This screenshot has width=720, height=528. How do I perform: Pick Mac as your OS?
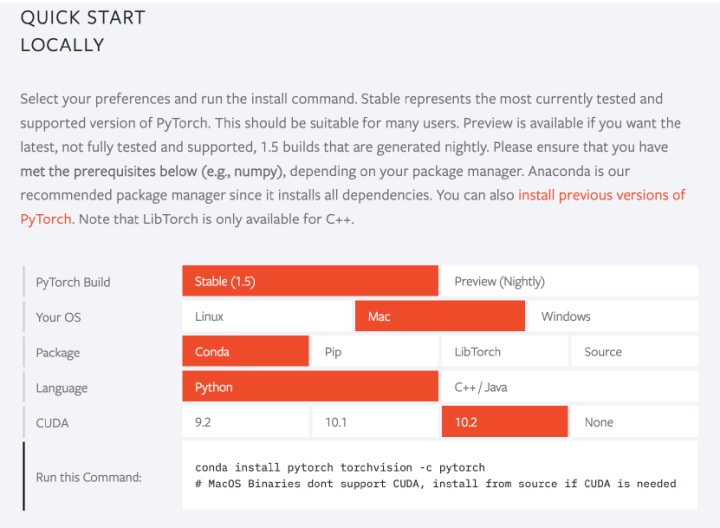tap(440, 316)
